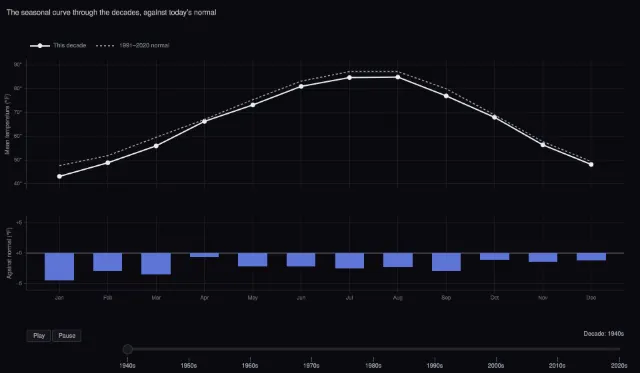Click the 'Mean temperature (°F)' axis title
Viewport: 640px width, 373px height.
click(x=7, y=124)
